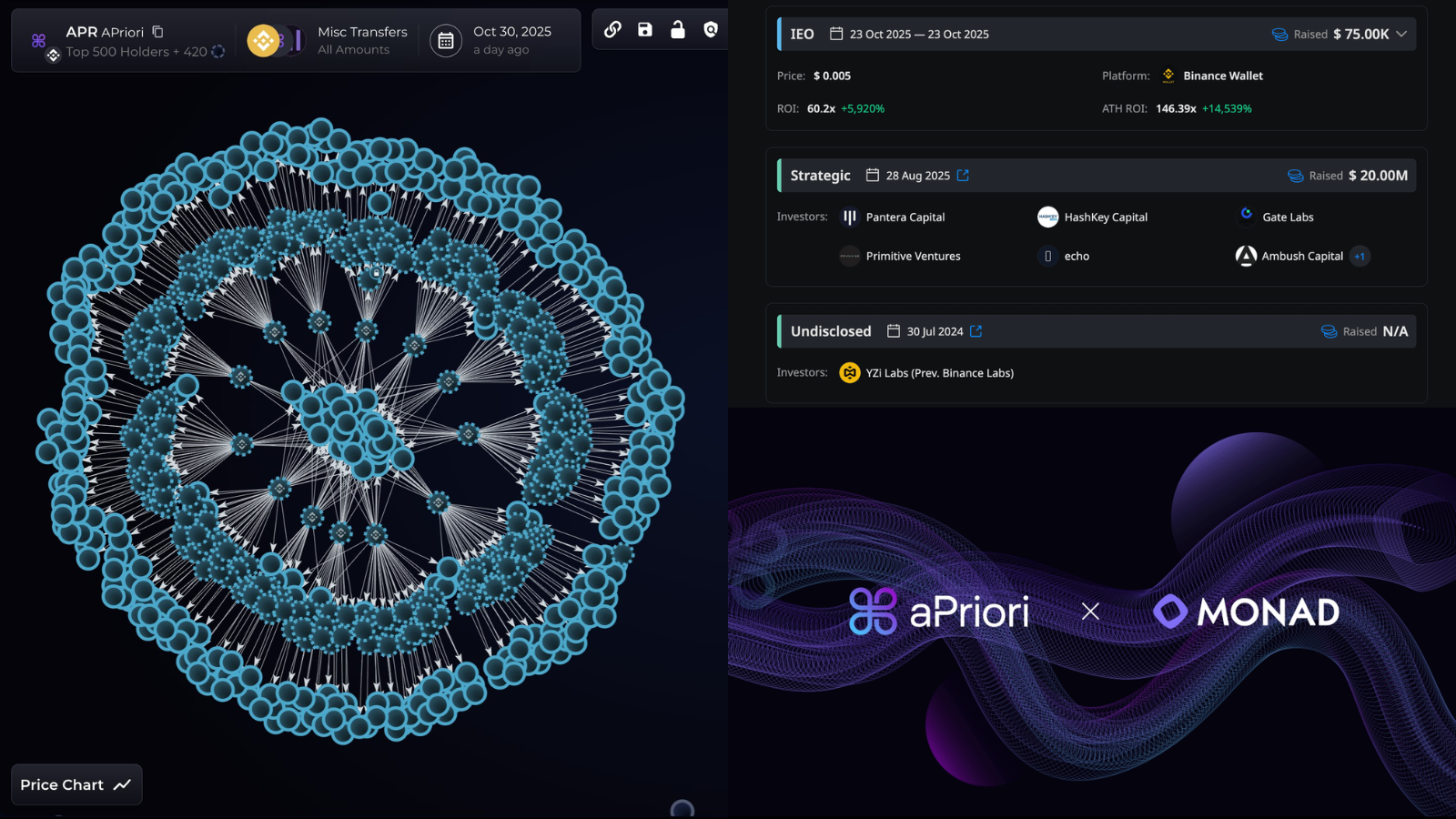
Task: Click the echo investor logo
Action: tap(1047, 256)
